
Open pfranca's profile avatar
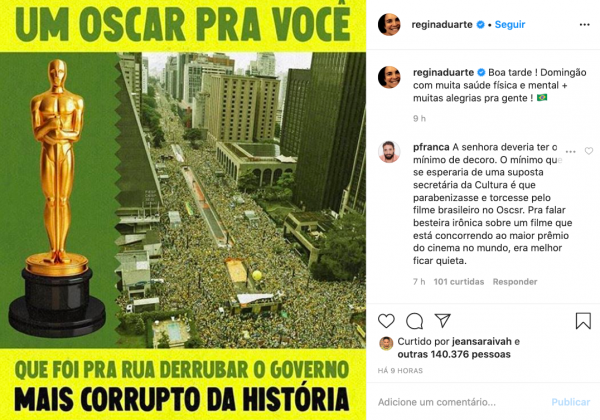click(389, 151)
